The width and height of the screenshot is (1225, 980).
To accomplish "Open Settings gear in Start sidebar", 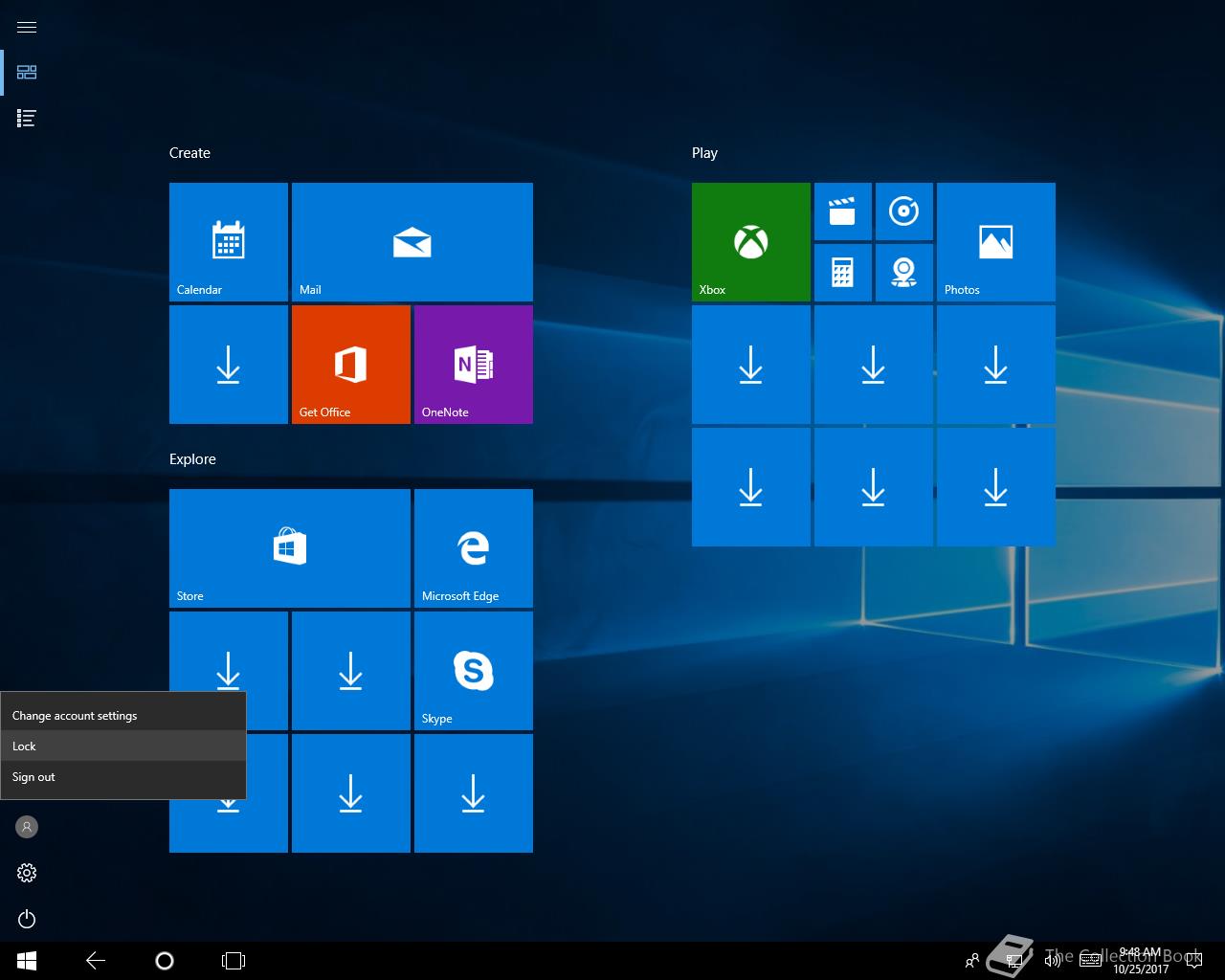I will point(27,873).
